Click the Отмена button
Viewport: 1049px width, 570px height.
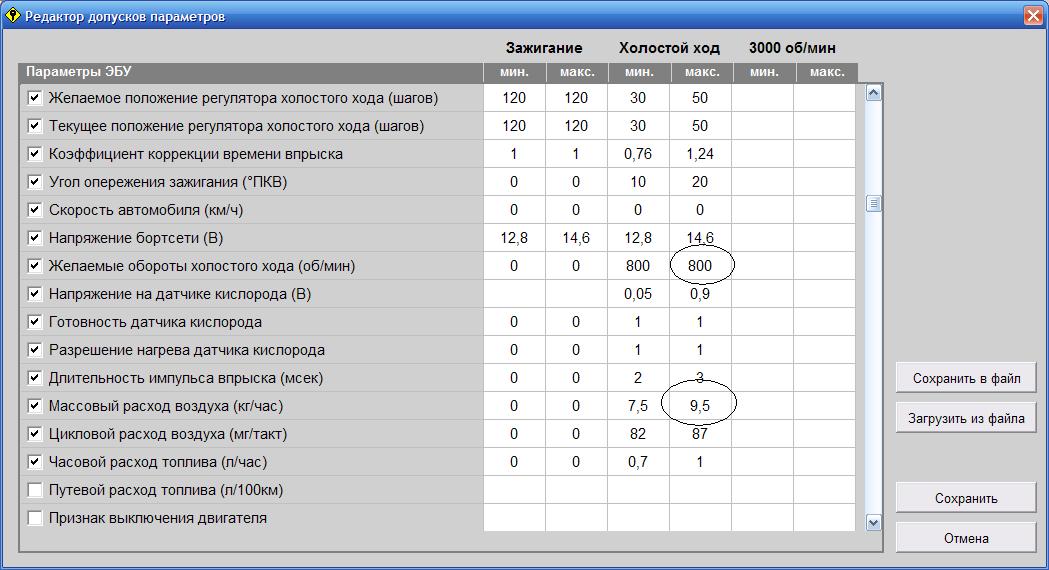click(966, 539)
